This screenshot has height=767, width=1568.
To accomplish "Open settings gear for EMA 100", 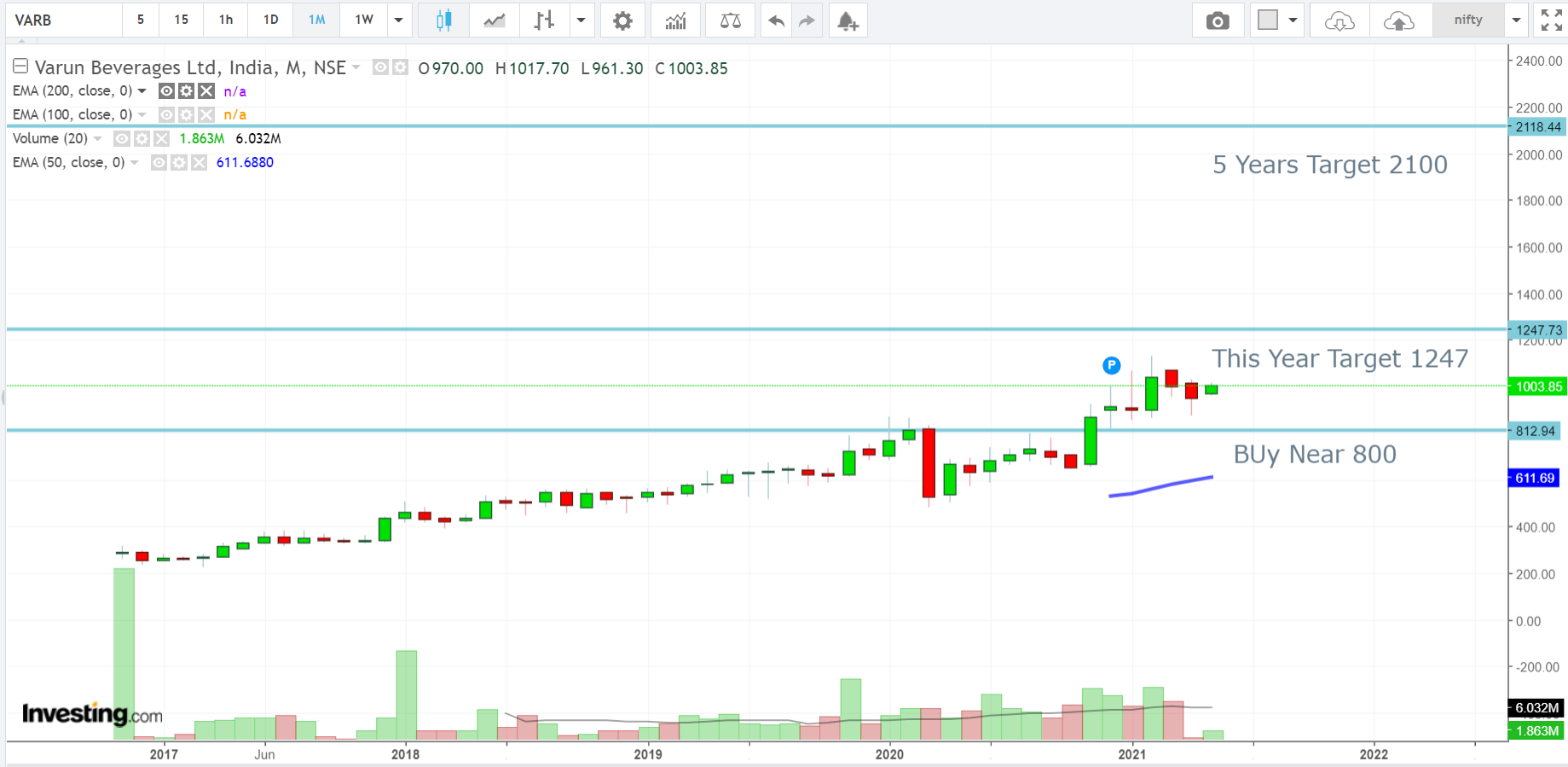I will 186,114.
